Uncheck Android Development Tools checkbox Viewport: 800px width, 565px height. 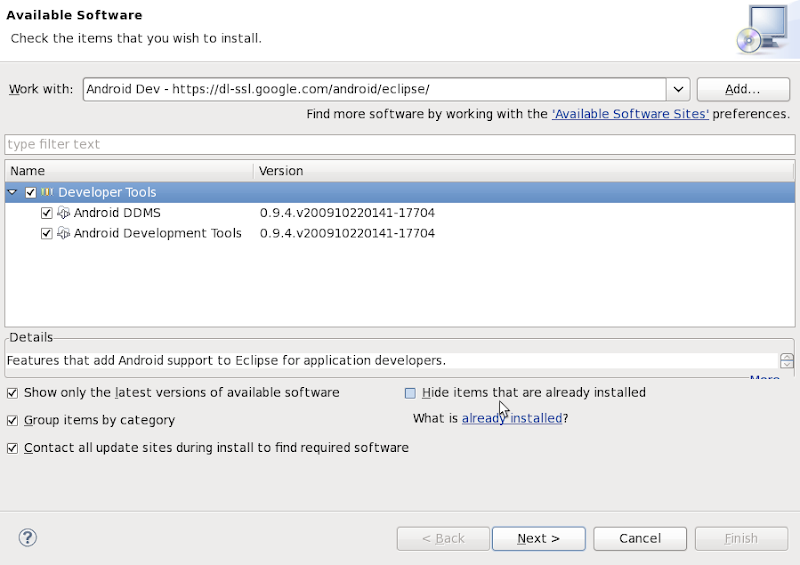(x=47, y=233)
